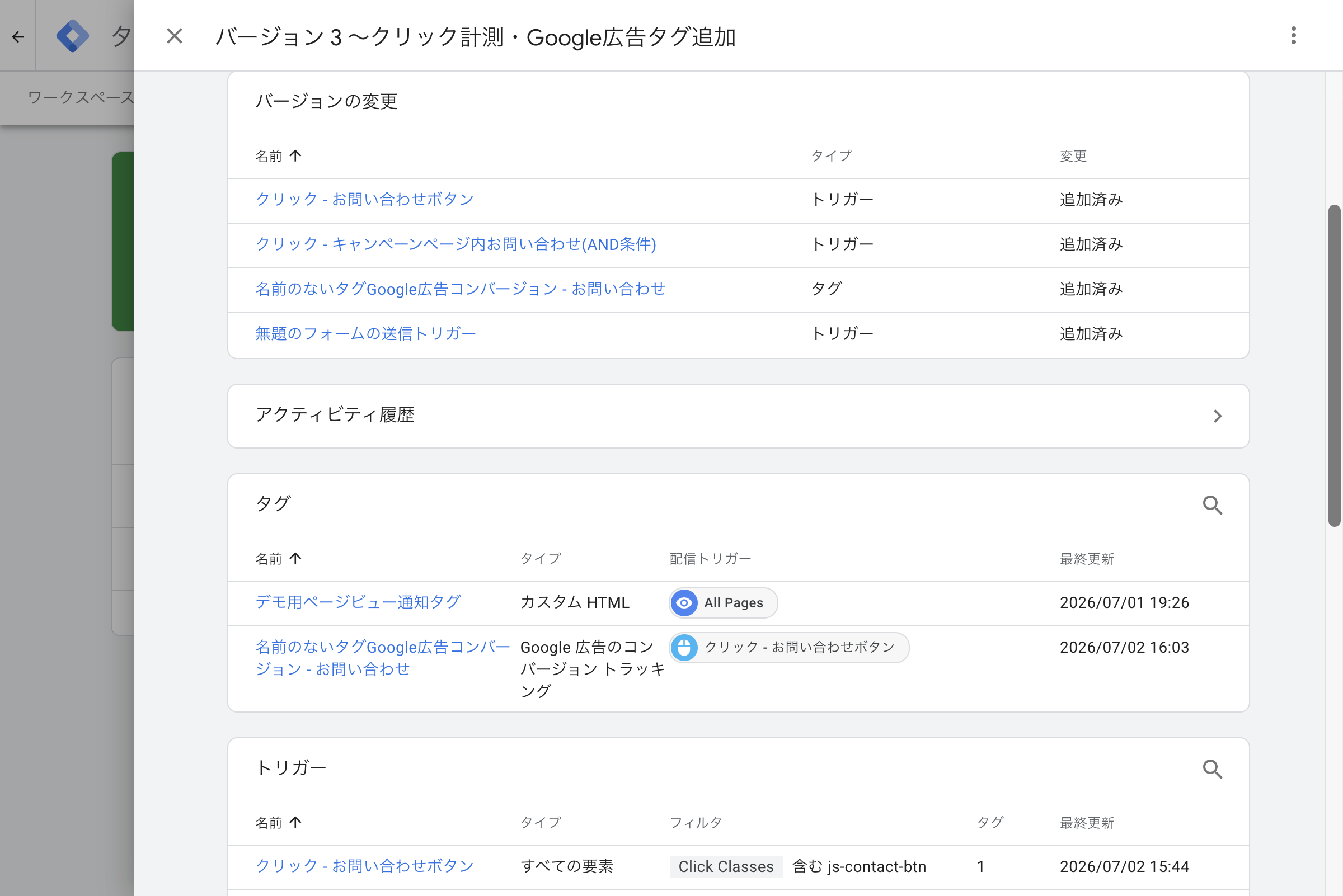Open the アクティビティ履歴 section
This screenshot has width=1343, height=896.
[x=738, y=416]
